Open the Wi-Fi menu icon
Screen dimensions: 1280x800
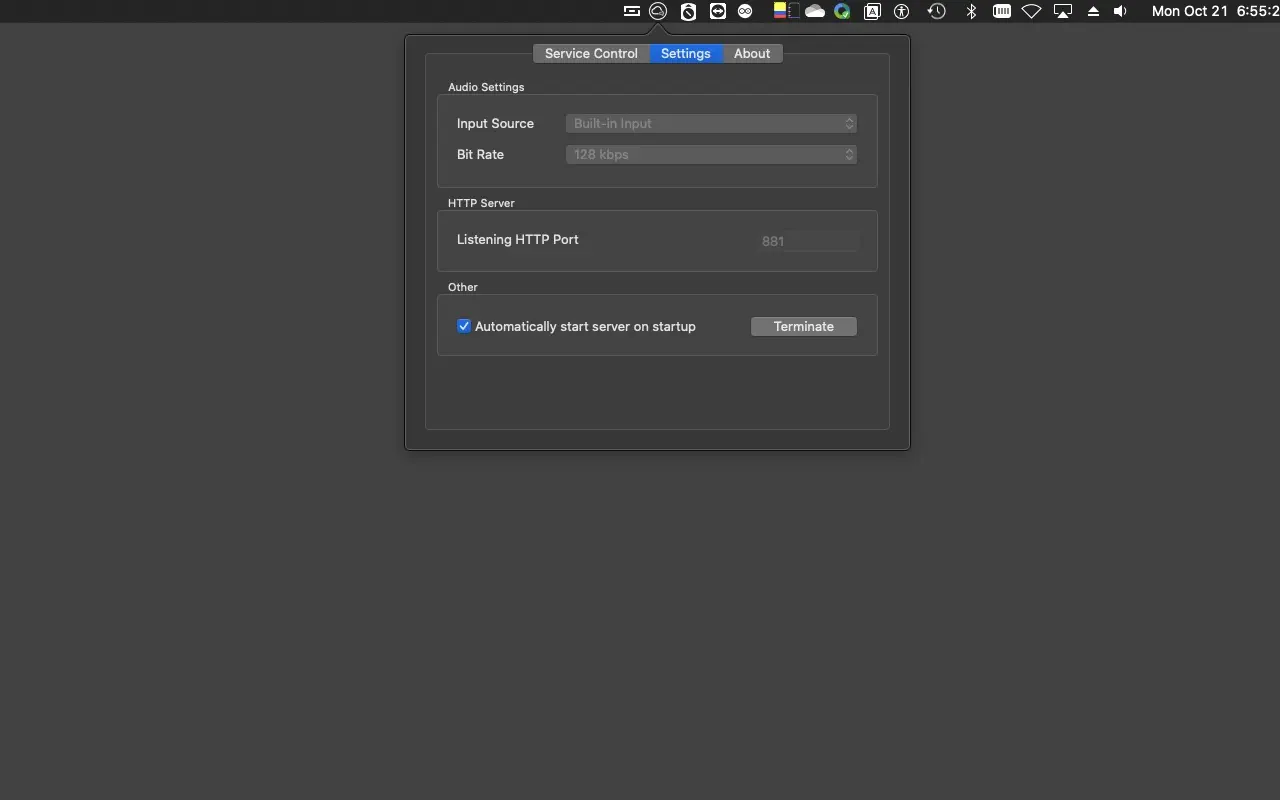tap(1031, 11)
